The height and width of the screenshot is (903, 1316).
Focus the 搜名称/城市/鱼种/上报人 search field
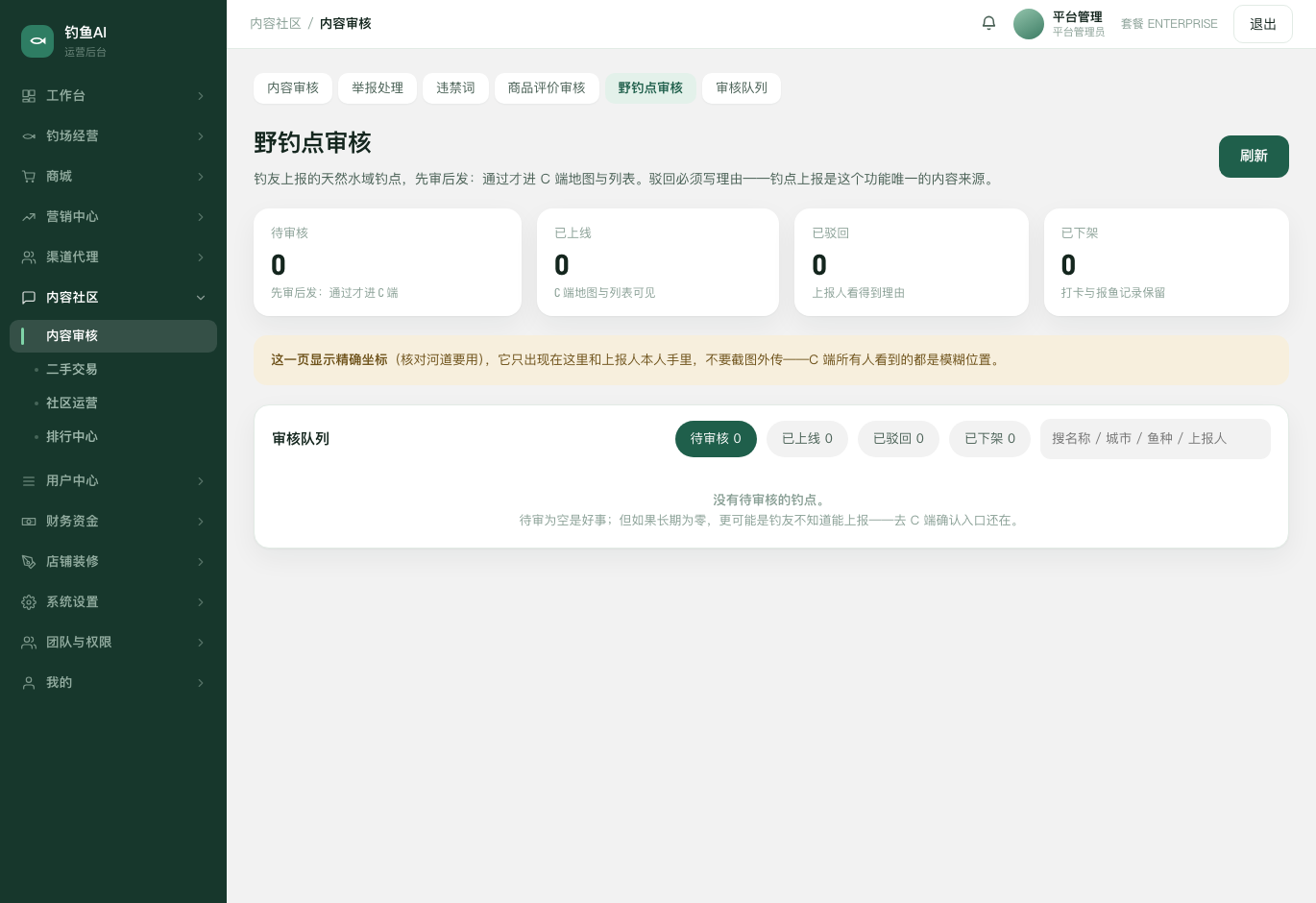[x=1156, y=439]
